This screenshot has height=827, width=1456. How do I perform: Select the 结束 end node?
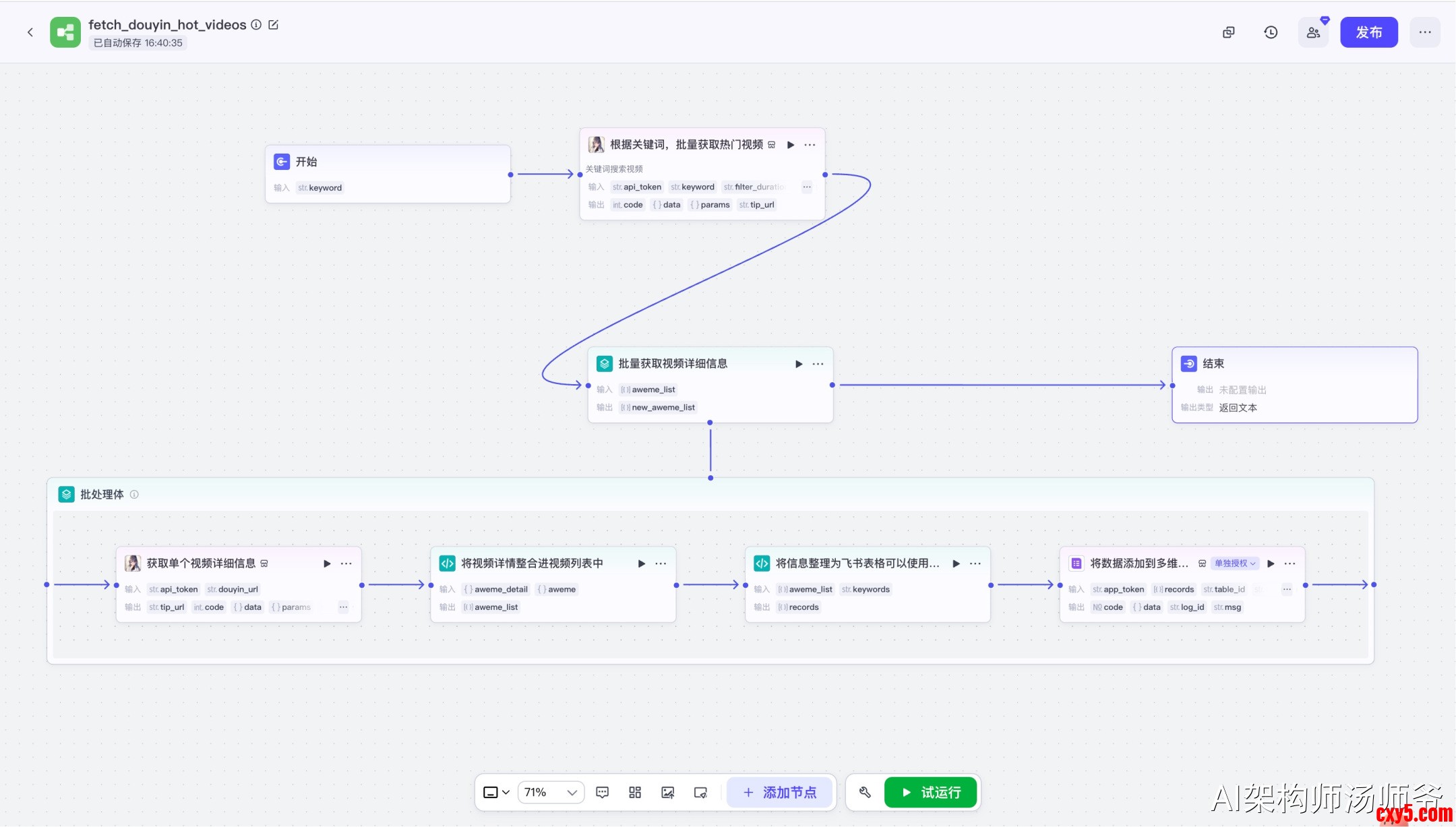coord(1294,384)
